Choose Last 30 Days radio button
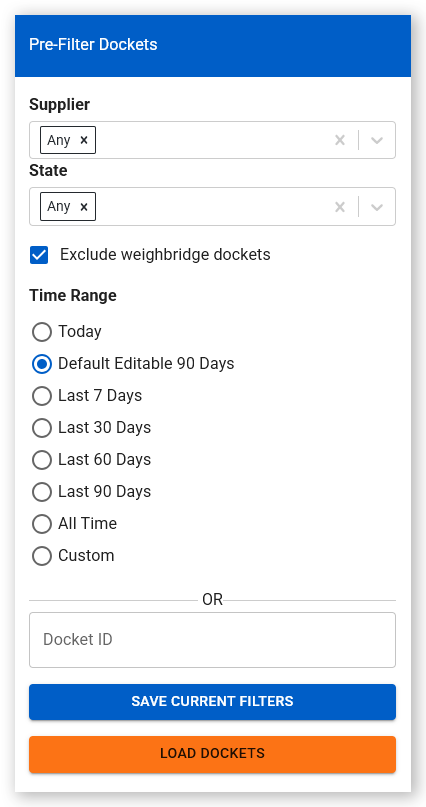Image resolution: width=426 pixels, height=807 pixels. 42,428
